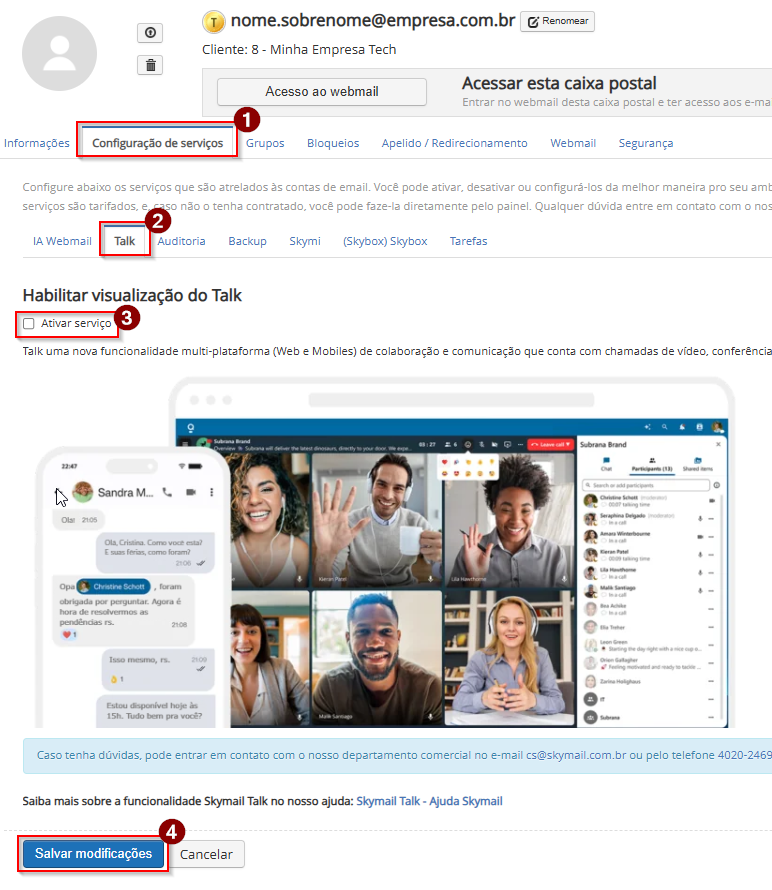Click the trash icon to delete photo
772x890 pixels.
[x=150, y=65]
